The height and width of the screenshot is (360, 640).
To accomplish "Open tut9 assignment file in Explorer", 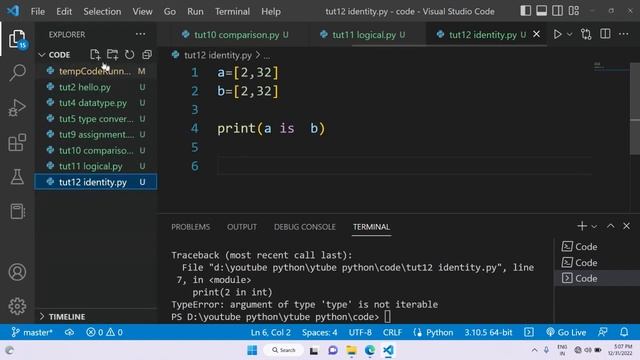I will coord(96,134).
